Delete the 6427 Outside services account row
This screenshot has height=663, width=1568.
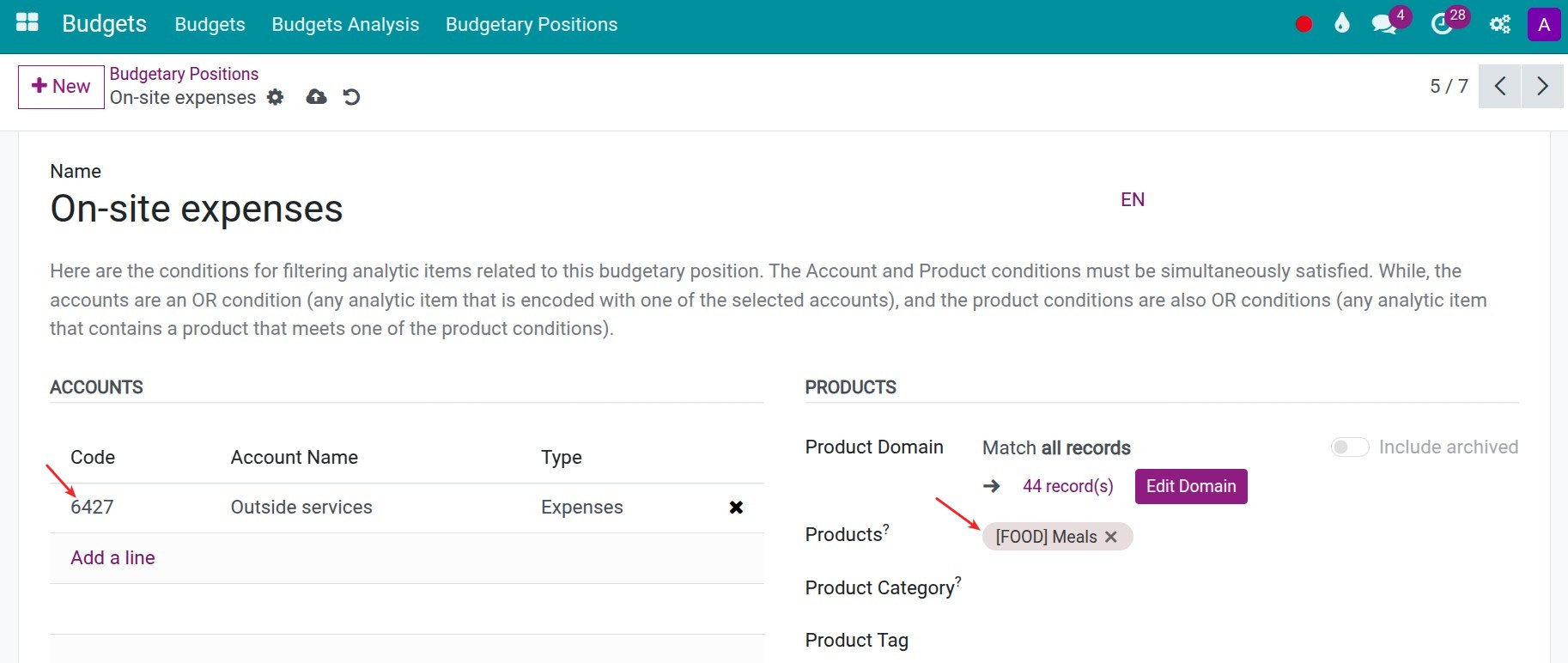pyautogui.click(x=736, y=508)
